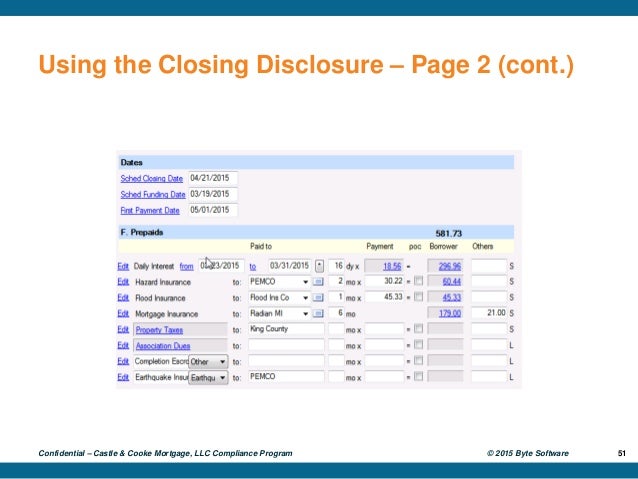Open contact lookup icon for Flood Insurance

(x=318, y=297)
